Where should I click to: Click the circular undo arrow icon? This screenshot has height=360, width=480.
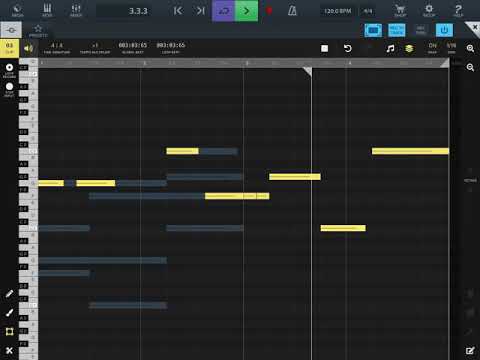pyautogui.click(x=347, y=49)
